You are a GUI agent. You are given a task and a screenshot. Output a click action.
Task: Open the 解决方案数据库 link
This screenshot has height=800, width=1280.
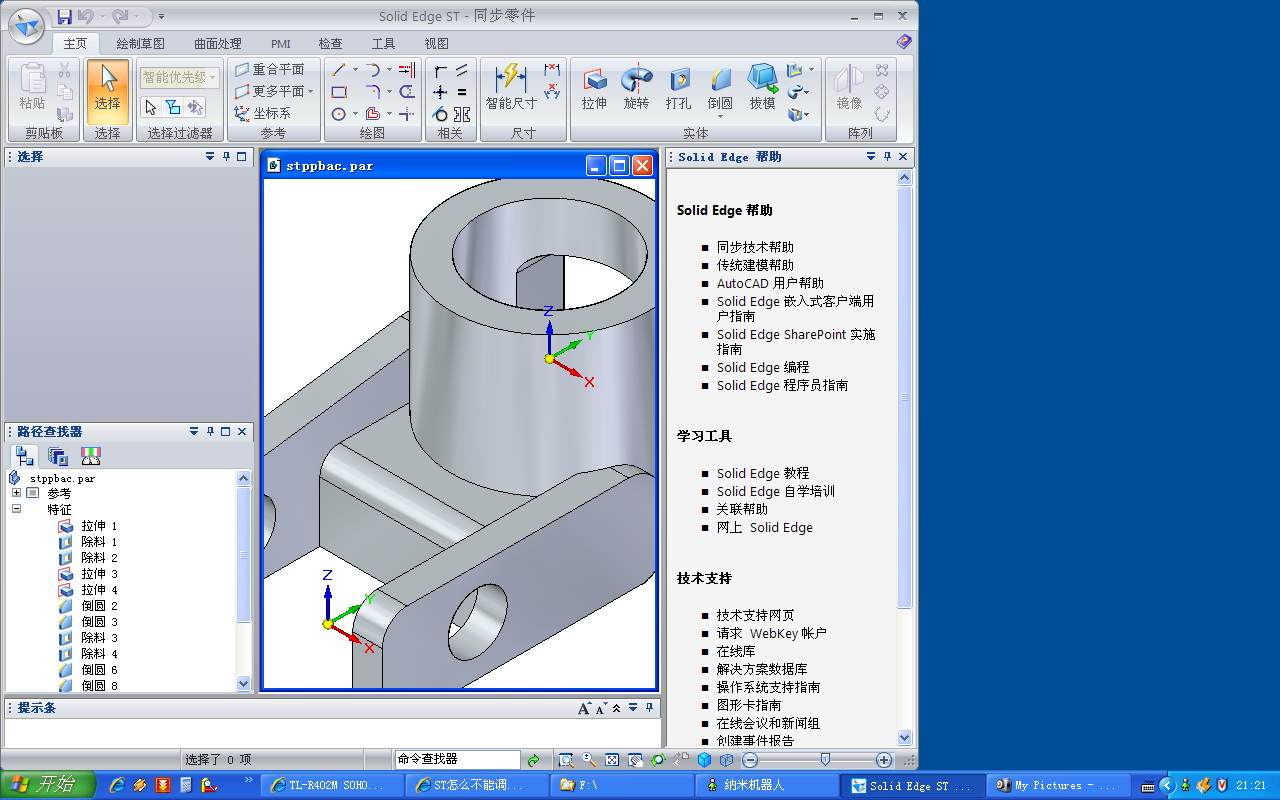pos(762,669)
